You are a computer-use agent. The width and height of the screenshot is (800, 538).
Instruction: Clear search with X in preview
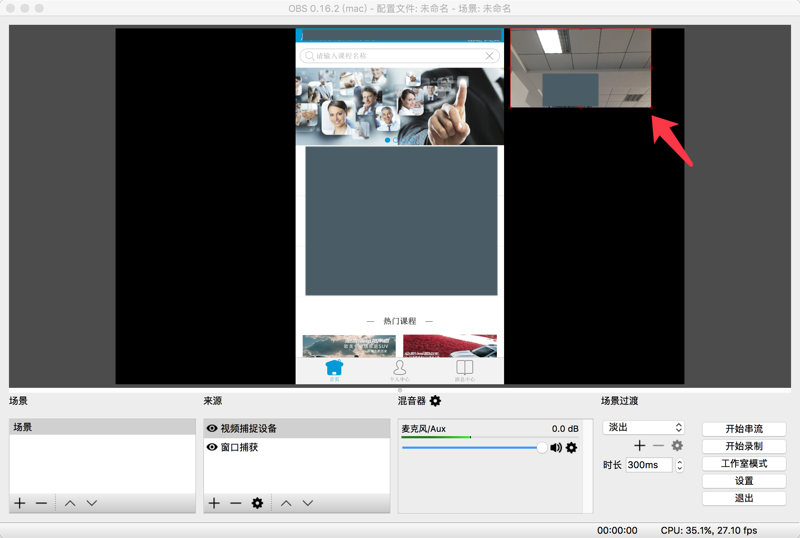(489, 56)
